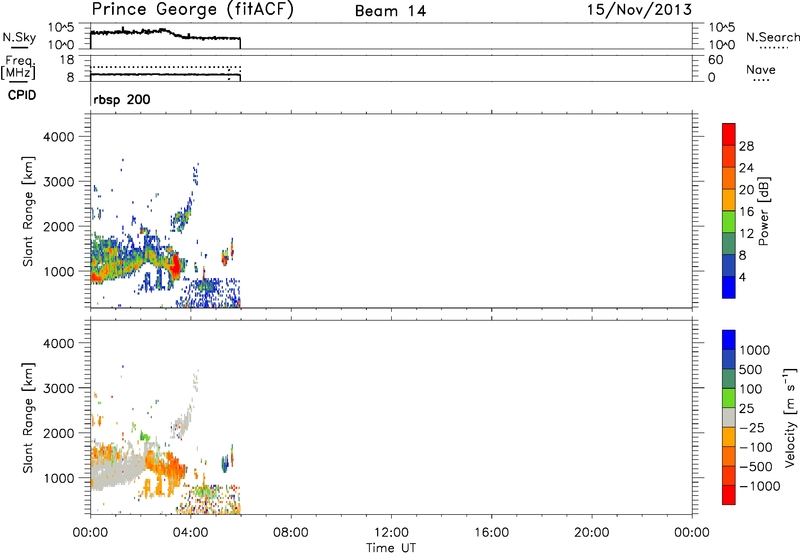Select the 'Freq. [MHz]' axis label

click(19, 69)
